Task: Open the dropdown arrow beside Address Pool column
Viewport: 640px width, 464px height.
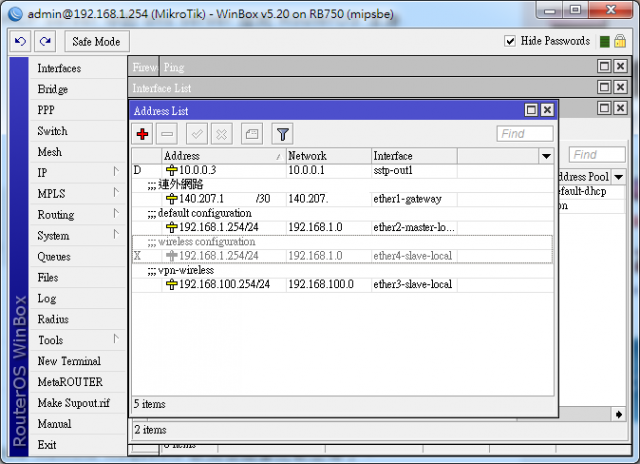Action: coord(619,177)
